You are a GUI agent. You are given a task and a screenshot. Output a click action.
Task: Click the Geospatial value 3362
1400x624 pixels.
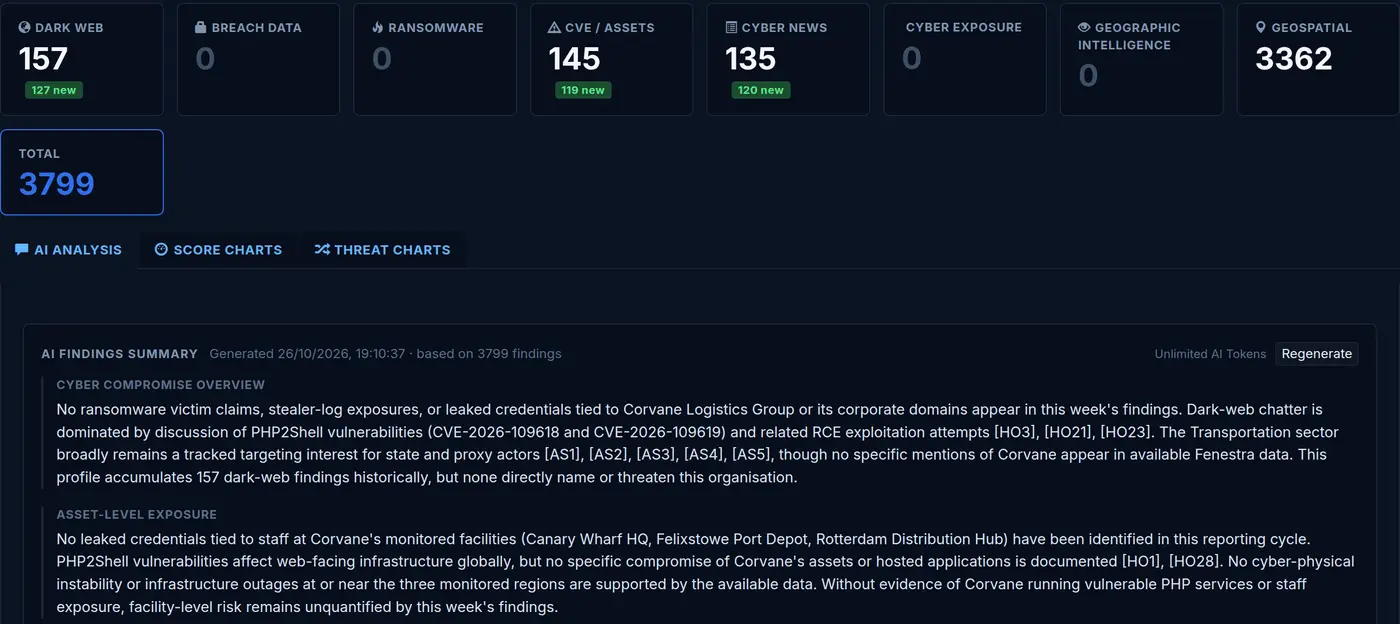(x=1294, y=59)
